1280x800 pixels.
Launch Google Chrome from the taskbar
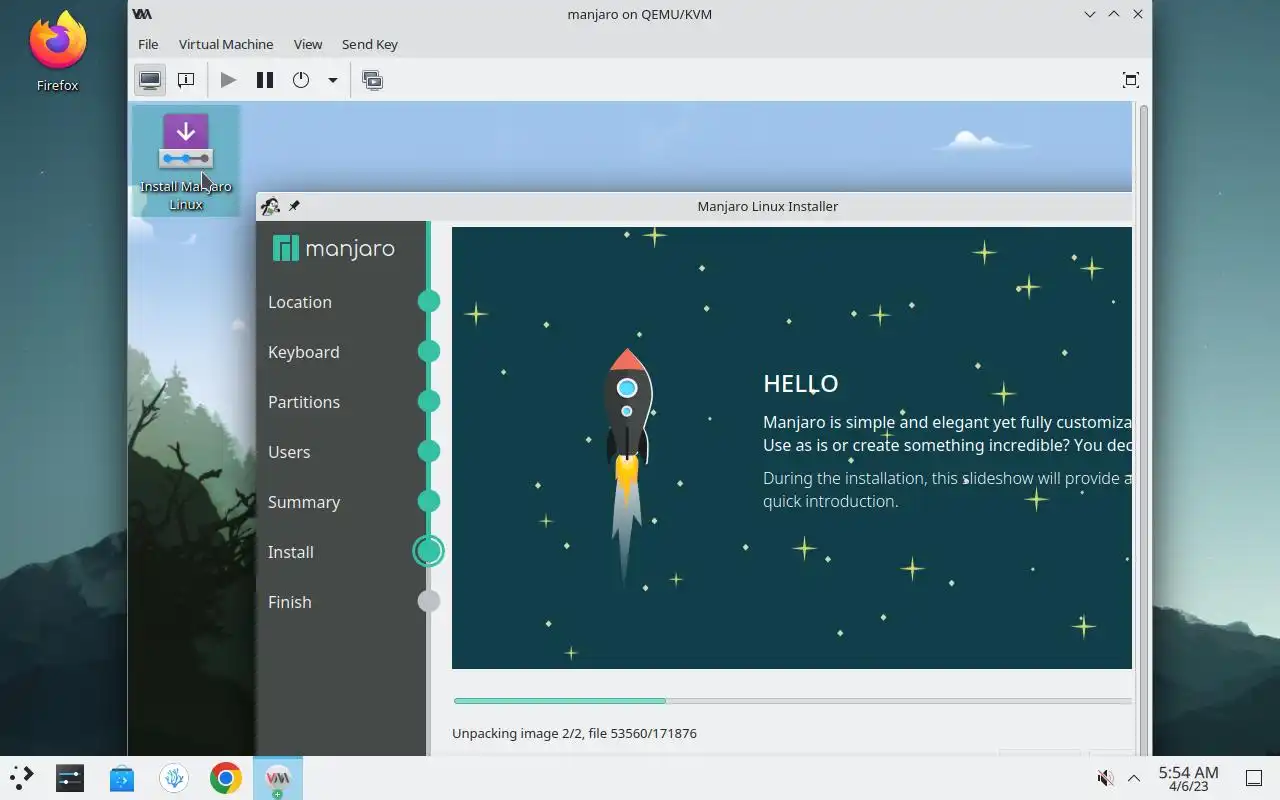[226, 778]
